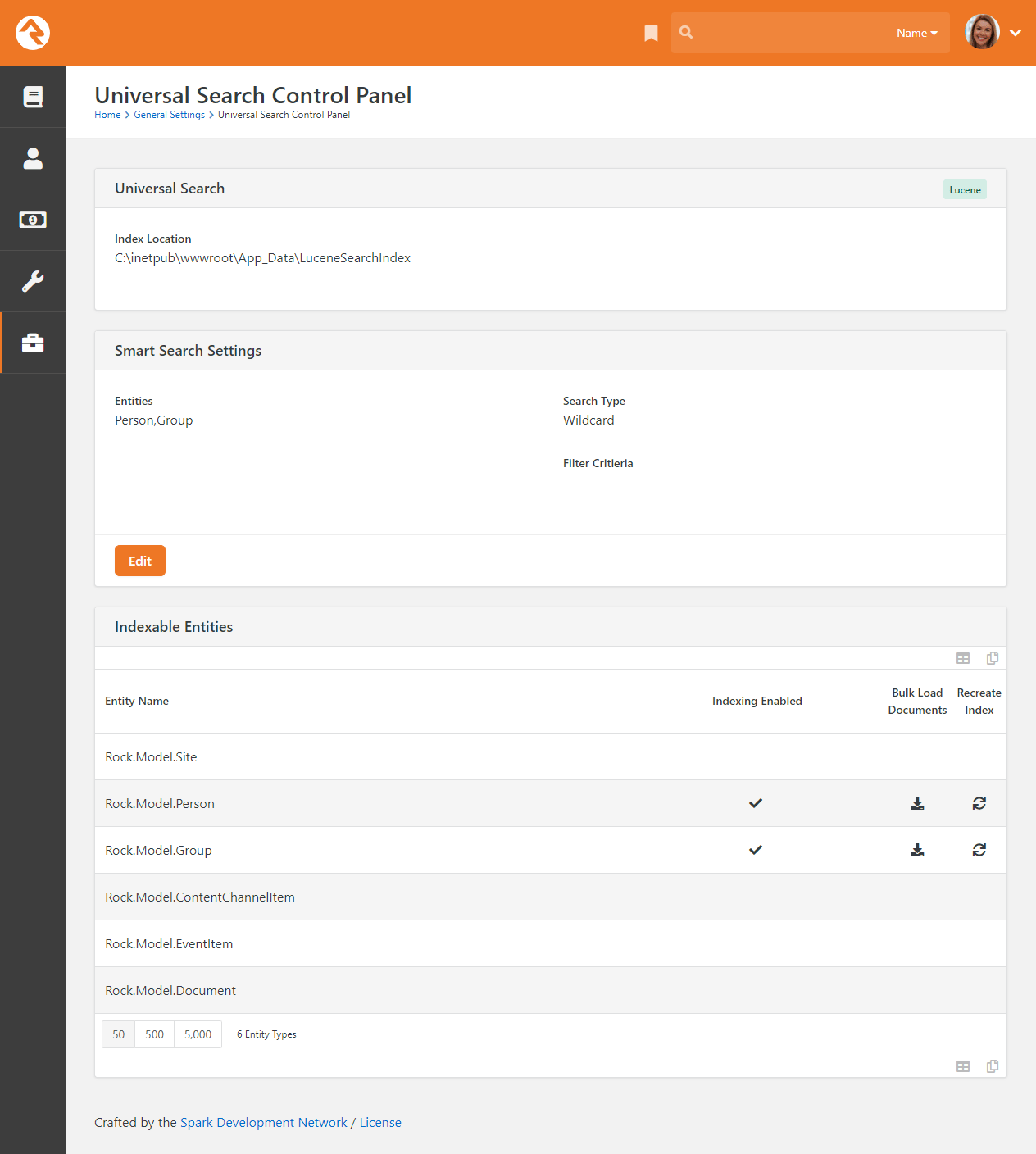Click the bottom grid copy icon
Viewport: 1036px width, 1154px height.
click(993, 1066)
